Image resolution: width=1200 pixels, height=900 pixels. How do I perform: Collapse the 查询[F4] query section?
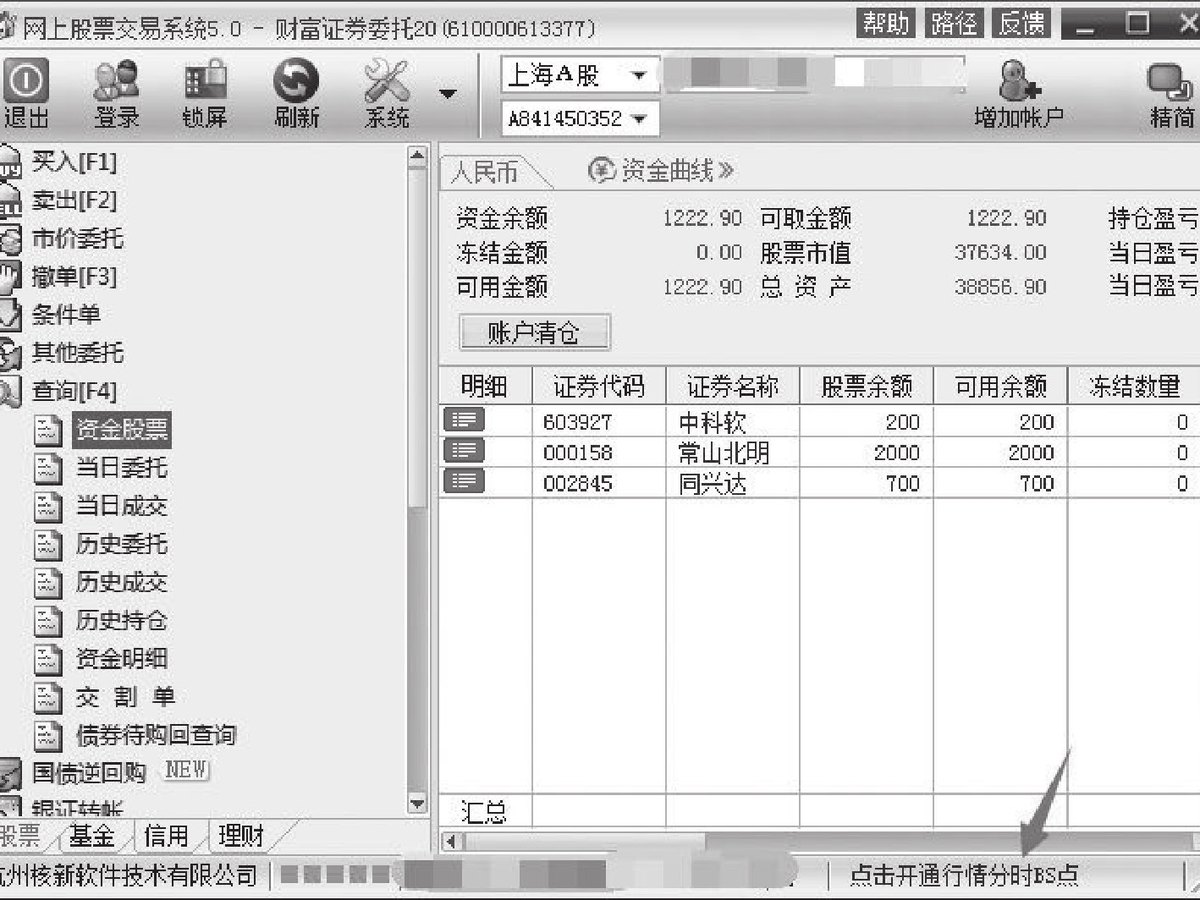point(73,391)
